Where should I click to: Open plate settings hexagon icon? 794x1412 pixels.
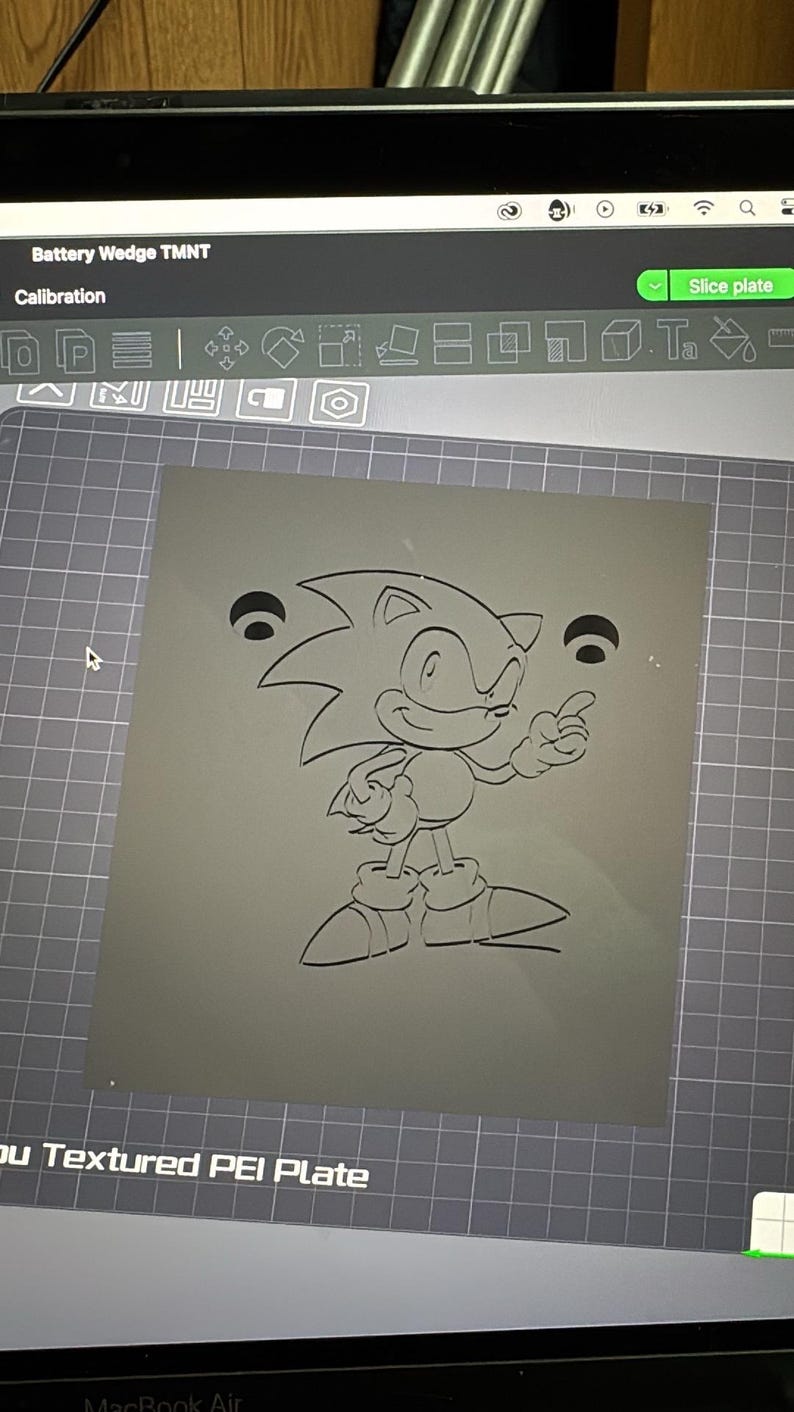click(x=339, y=403)
